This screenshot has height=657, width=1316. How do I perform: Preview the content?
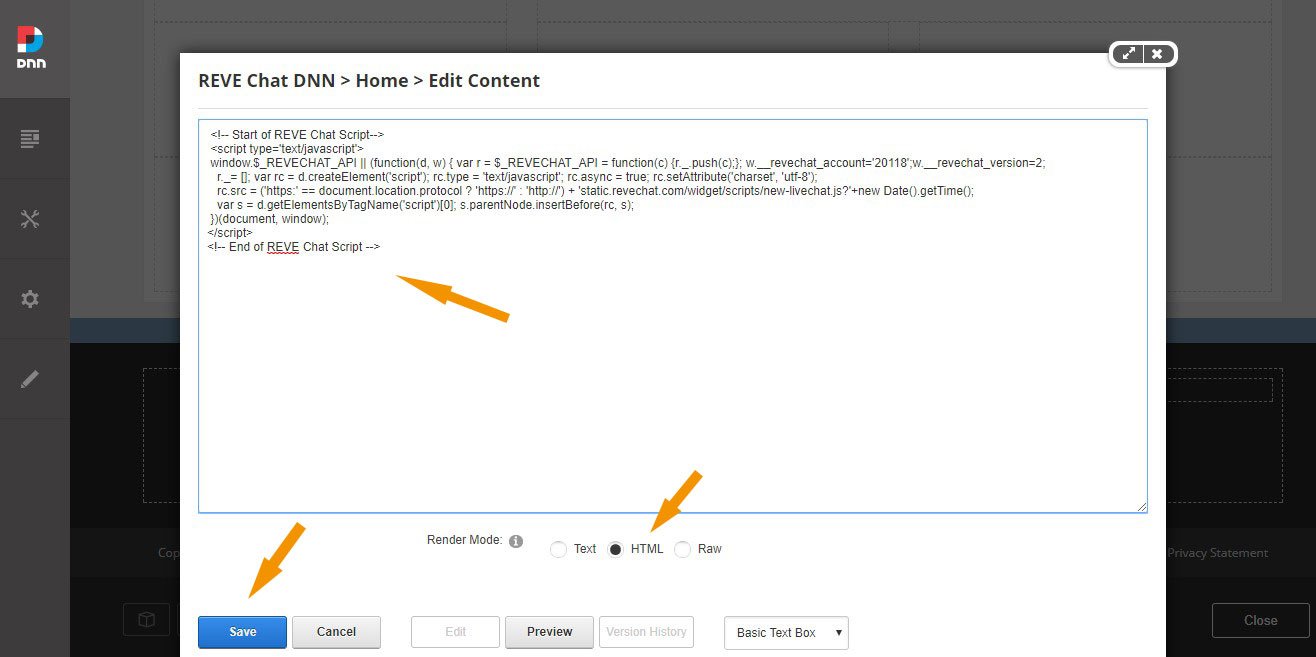549,632
